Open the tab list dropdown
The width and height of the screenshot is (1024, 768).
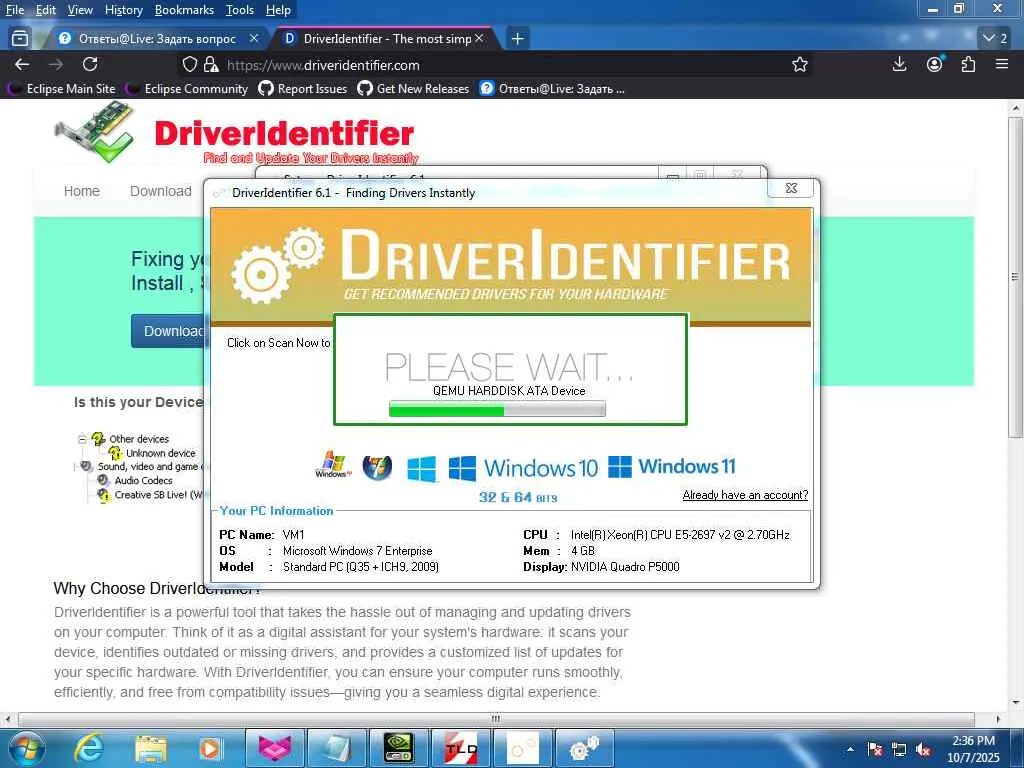[995, 39]
